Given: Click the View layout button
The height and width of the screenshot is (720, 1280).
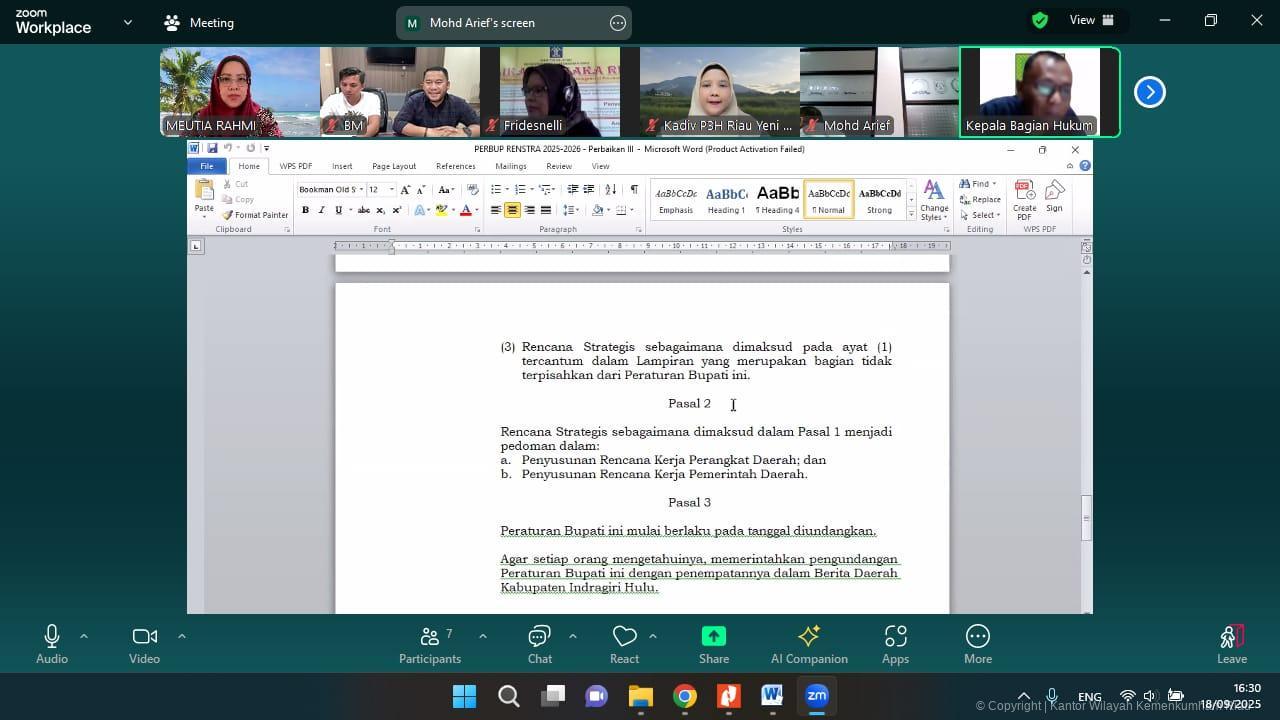Looking at the screenshot, I should coord(1091,21).
